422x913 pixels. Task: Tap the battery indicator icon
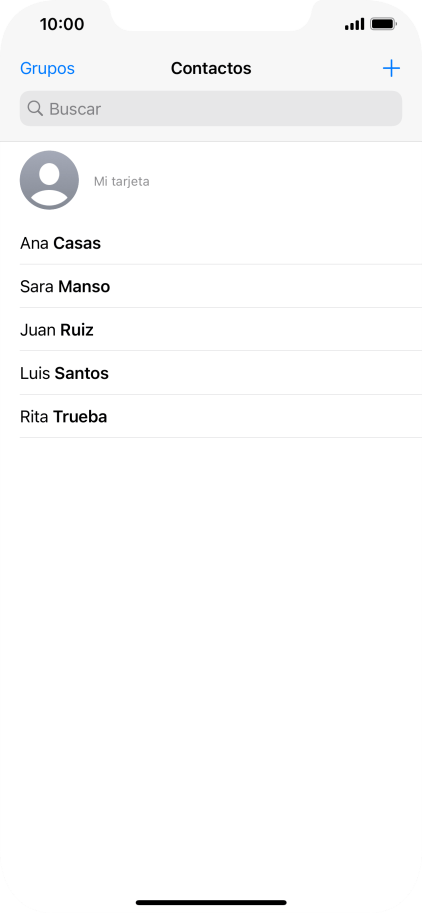(384, 24)
